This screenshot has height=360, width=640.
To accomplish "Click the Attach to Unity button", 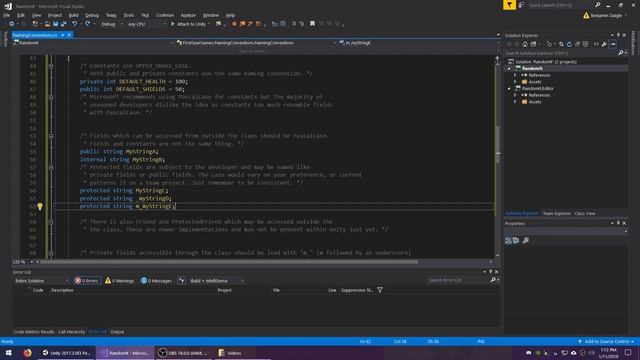I will (189, 24).
